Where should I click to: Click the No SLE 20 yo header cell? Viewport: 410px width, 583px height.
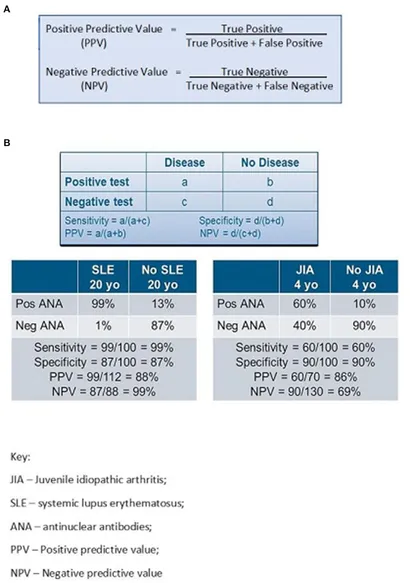point(162,277)
